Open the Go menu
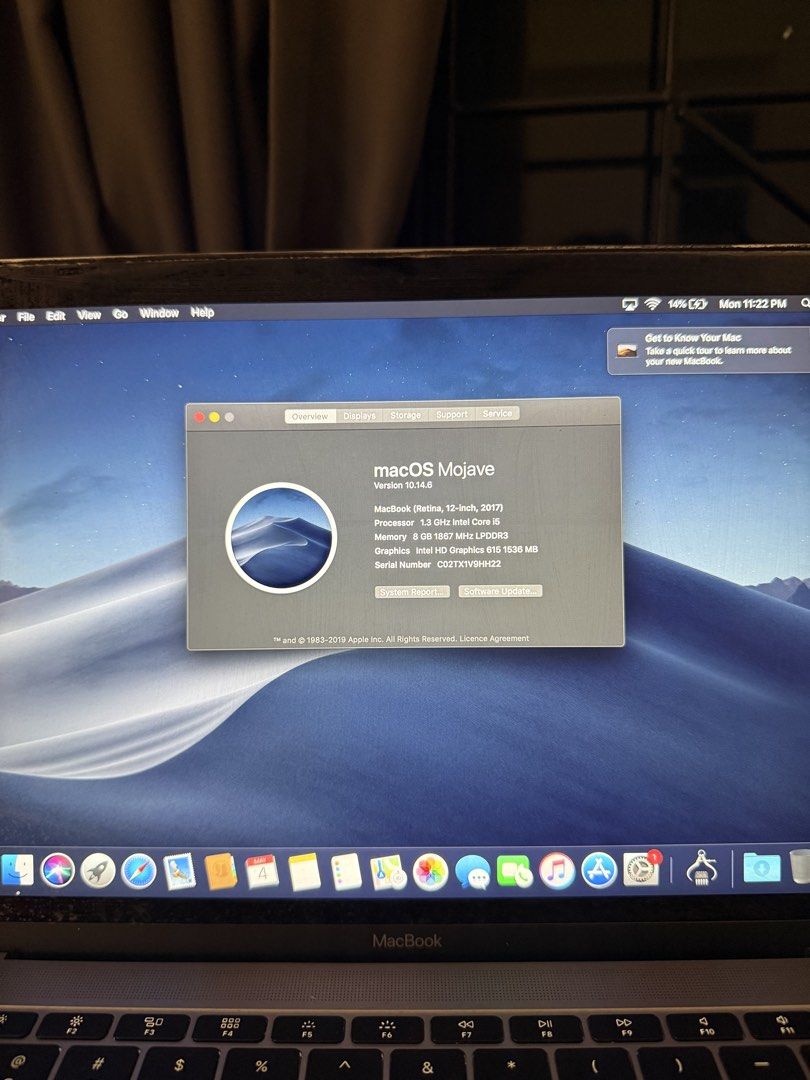This screenshot has height=1080, width=810. tap(121, 314)
